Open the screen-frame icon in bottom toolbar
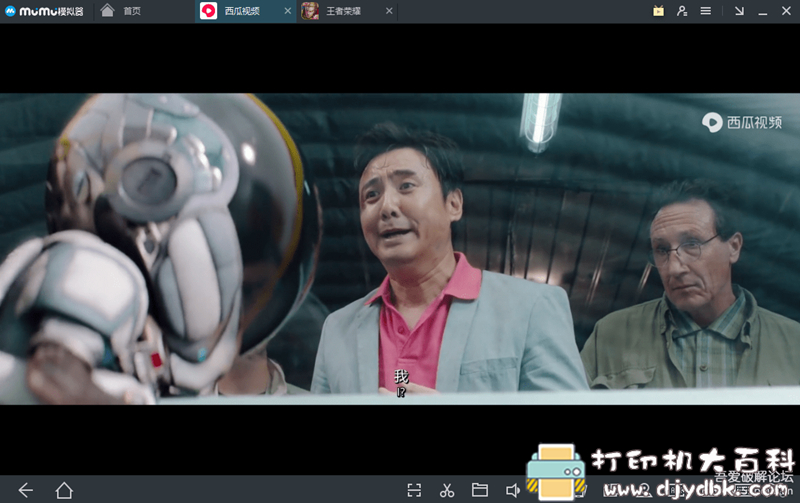 coord(414,490)
